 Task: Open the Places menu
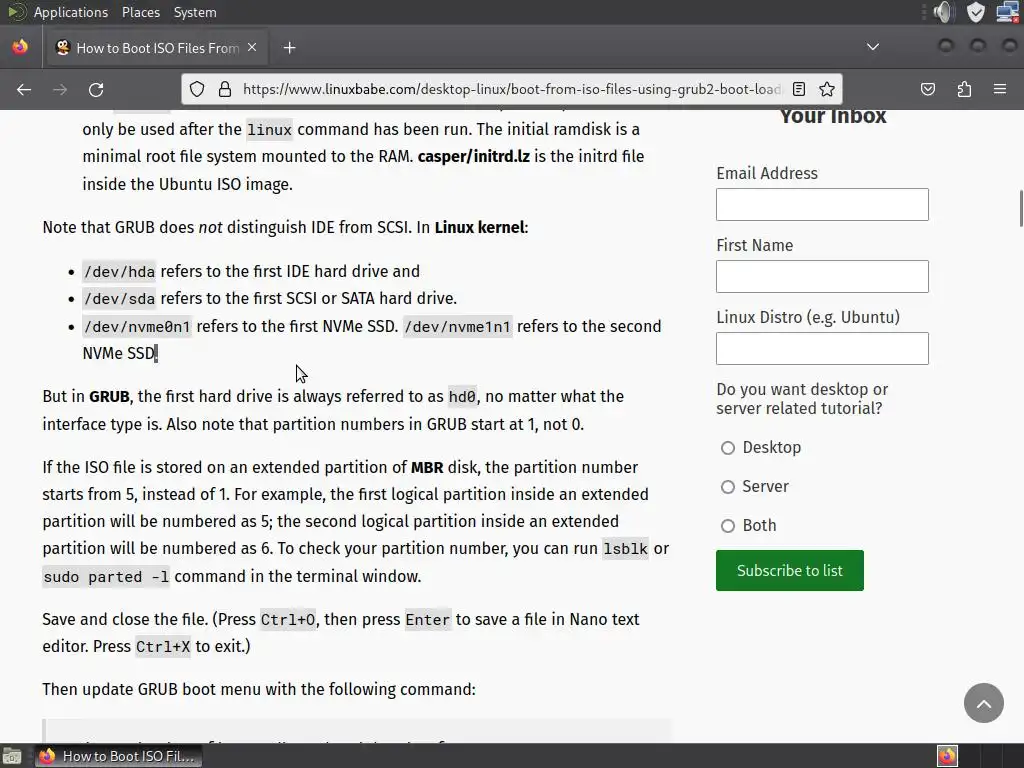140,12
